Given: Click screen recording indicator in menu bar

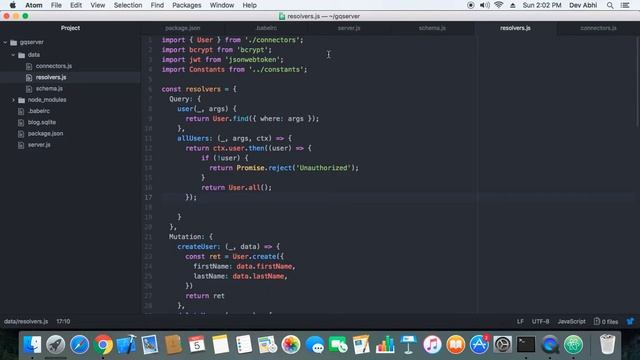Looking at the screenshot, I should pyautogui.click(x=471, y=5).
